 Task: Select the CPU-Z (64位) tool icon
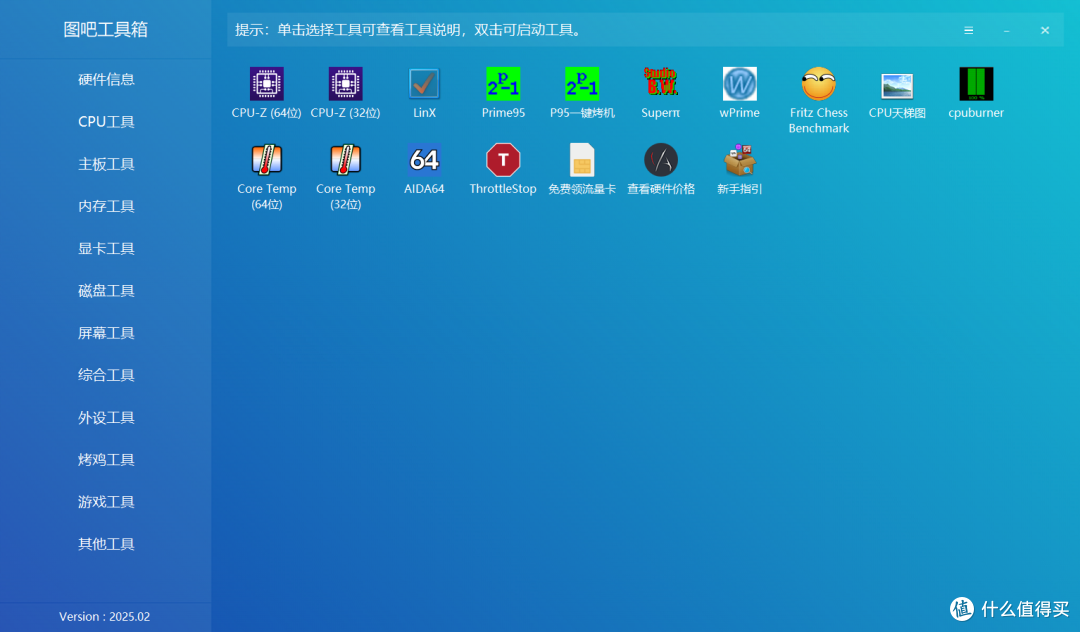click(267, 84)
